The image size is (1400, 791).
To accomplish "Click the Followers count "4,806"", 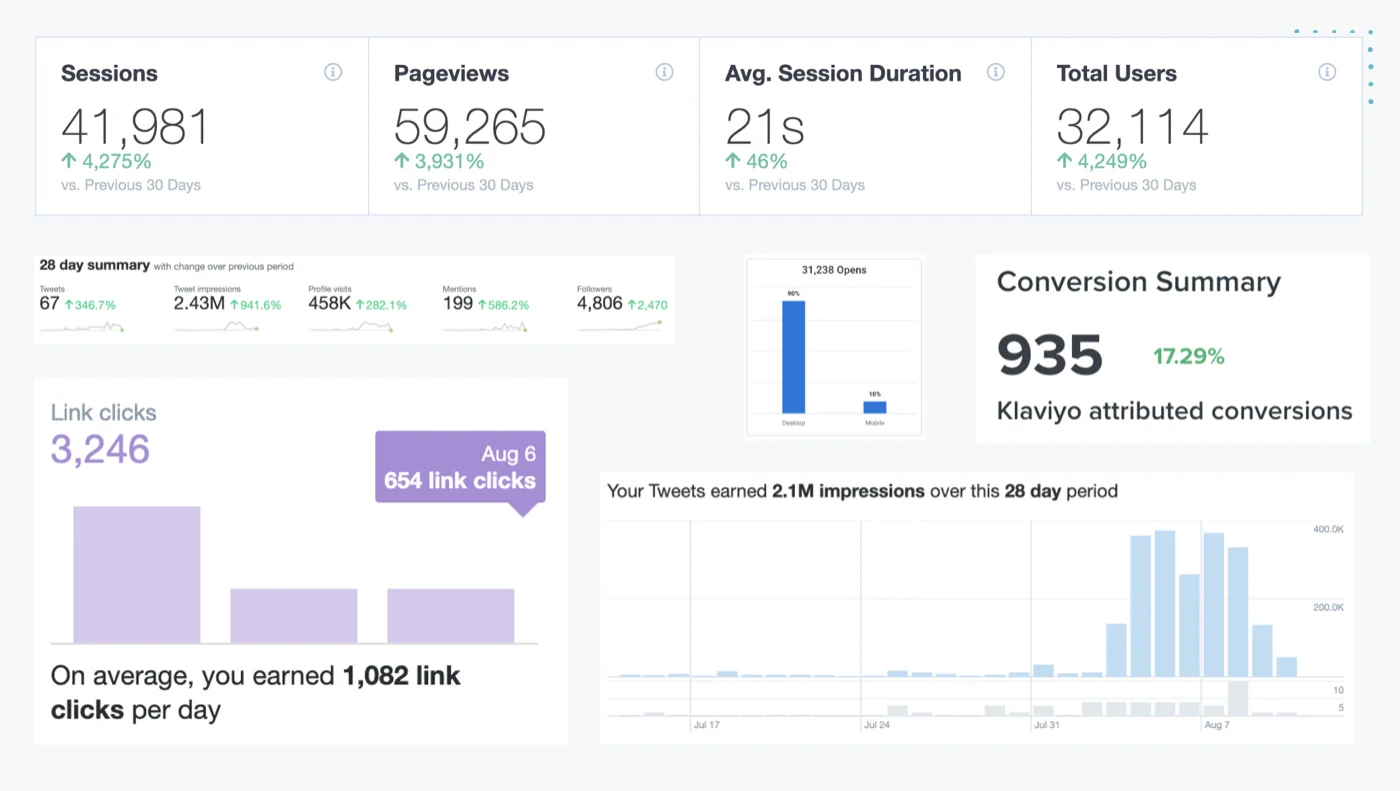I will point(600,303).
